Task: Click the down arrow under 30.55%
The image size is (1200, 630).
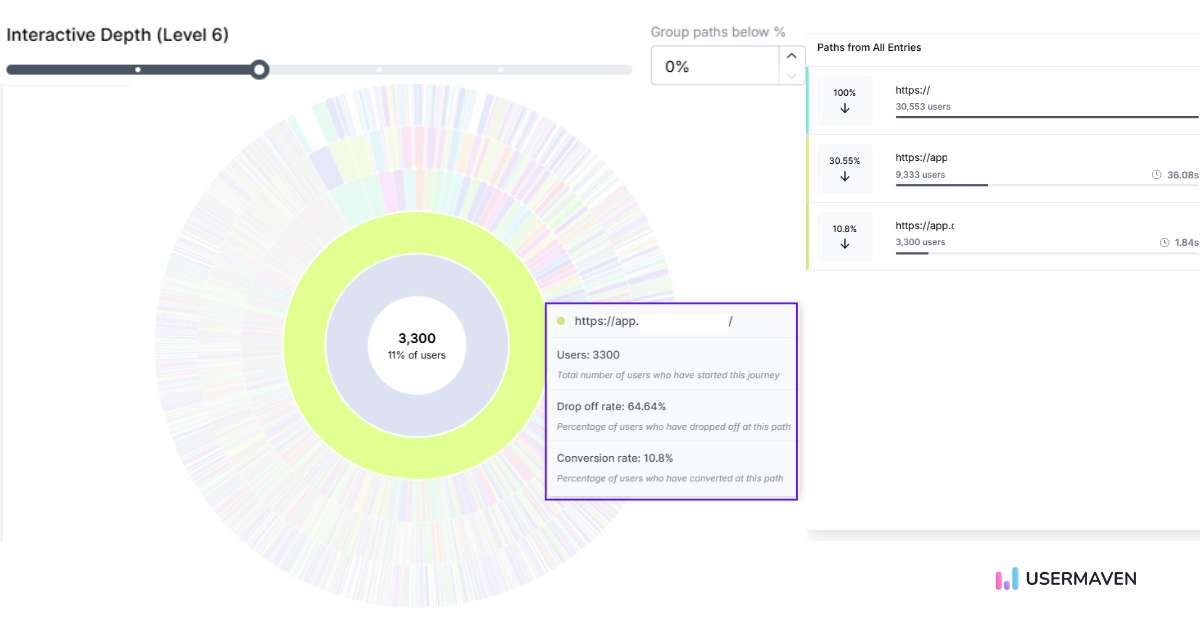Action: pyautogui.click(x=845, y=177)
